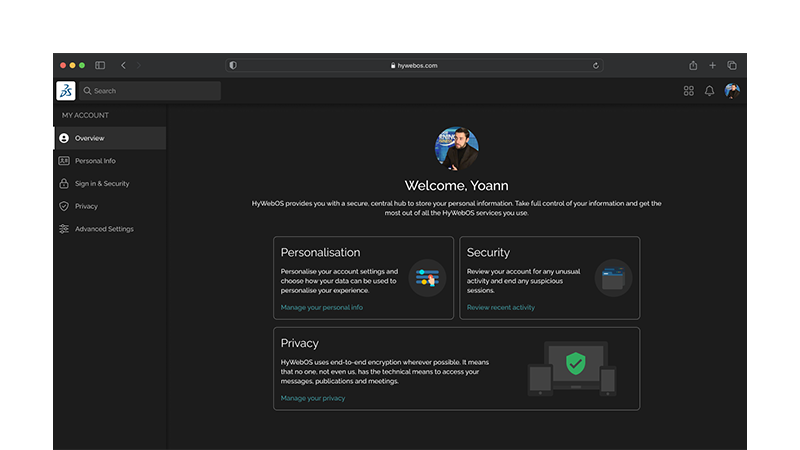Click the Privacy card heading
800x450 pixels.
click(x=299, y=343)
